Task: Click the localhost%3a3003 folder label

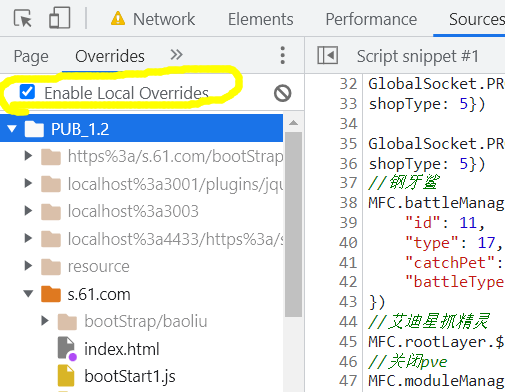Action: (x=133, y=211)
